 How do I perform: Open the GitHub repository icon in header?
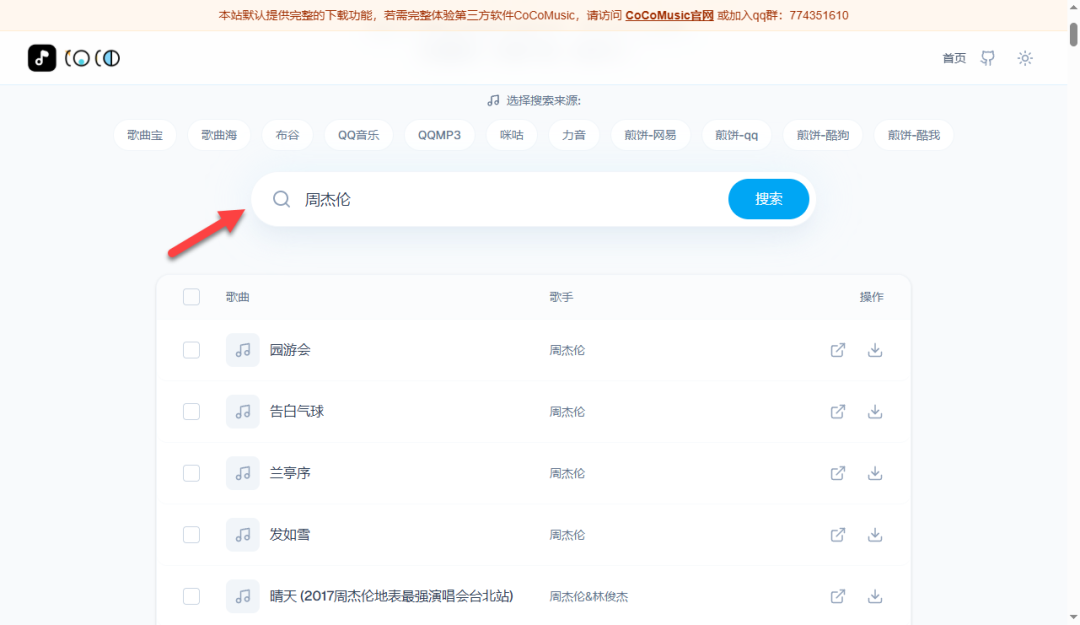coord(987,58)
